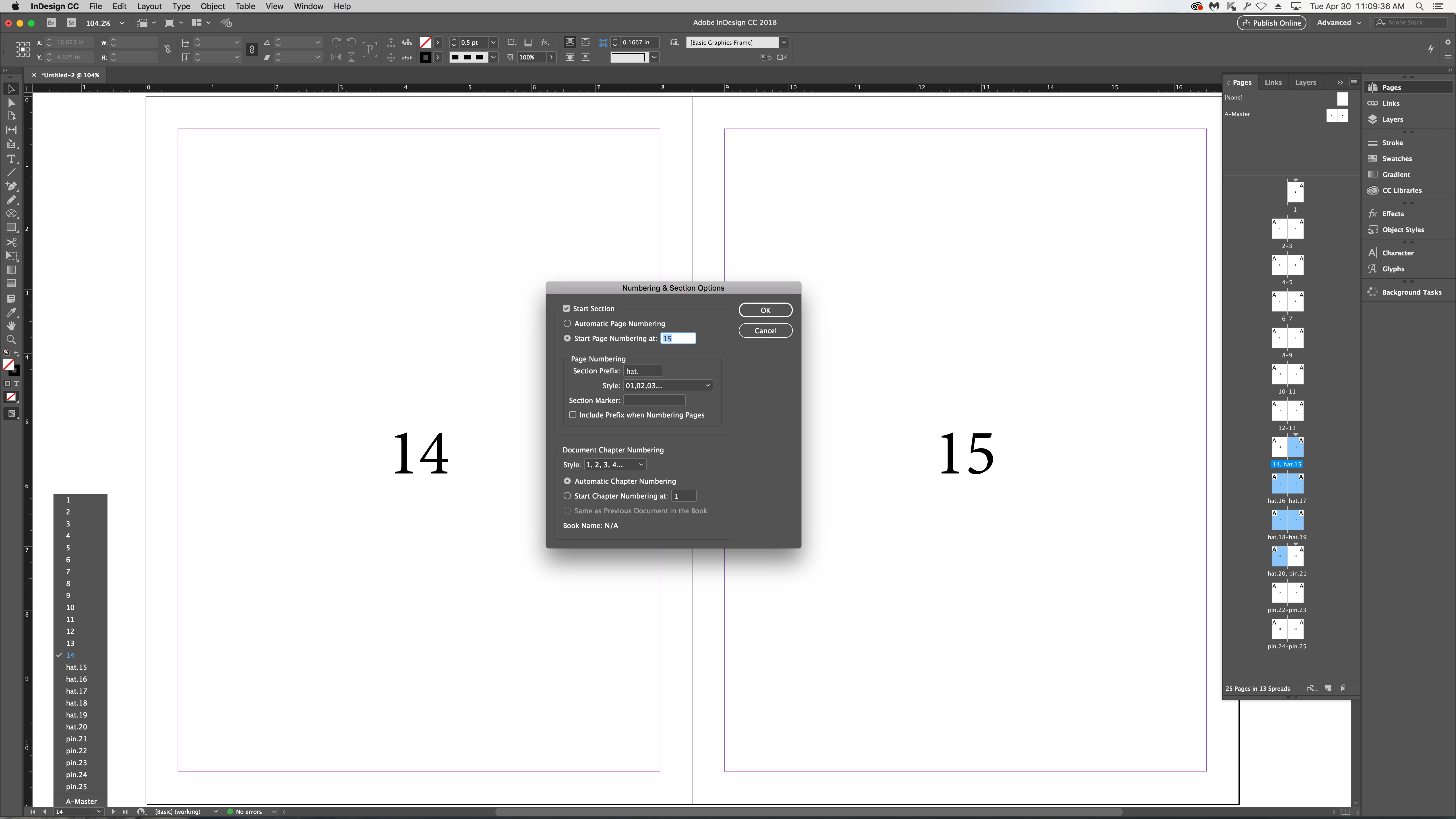Select the Hand tool

11,326
